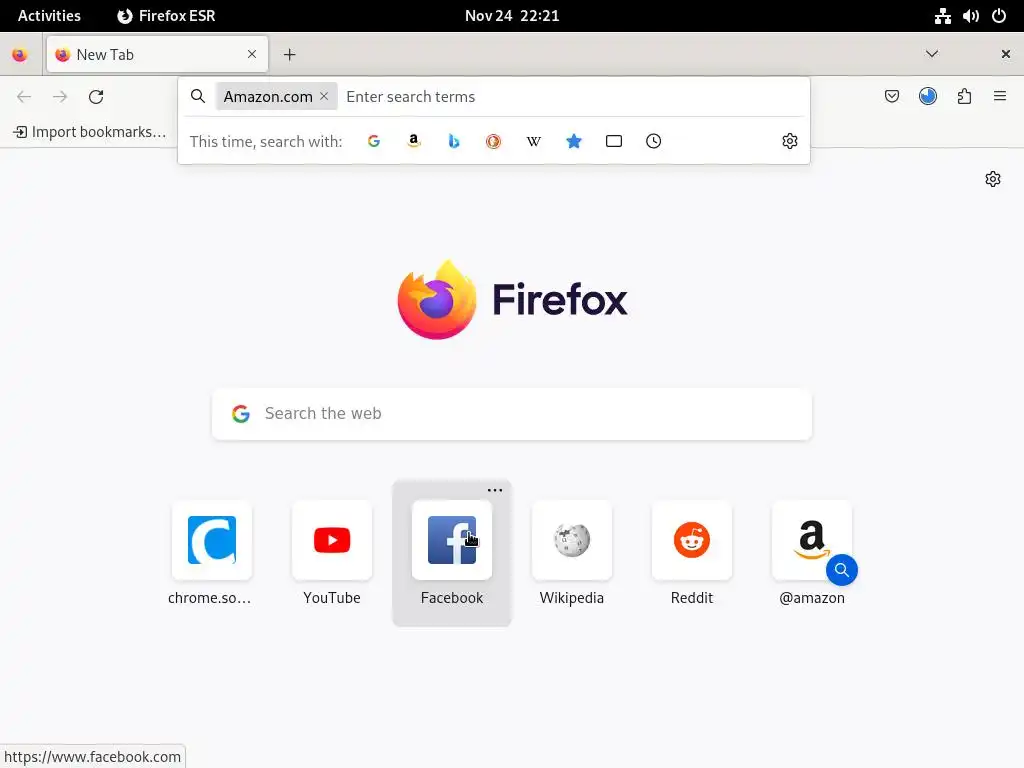
Task: Choose the Bing search engine icon
Action: coord(454,141)
